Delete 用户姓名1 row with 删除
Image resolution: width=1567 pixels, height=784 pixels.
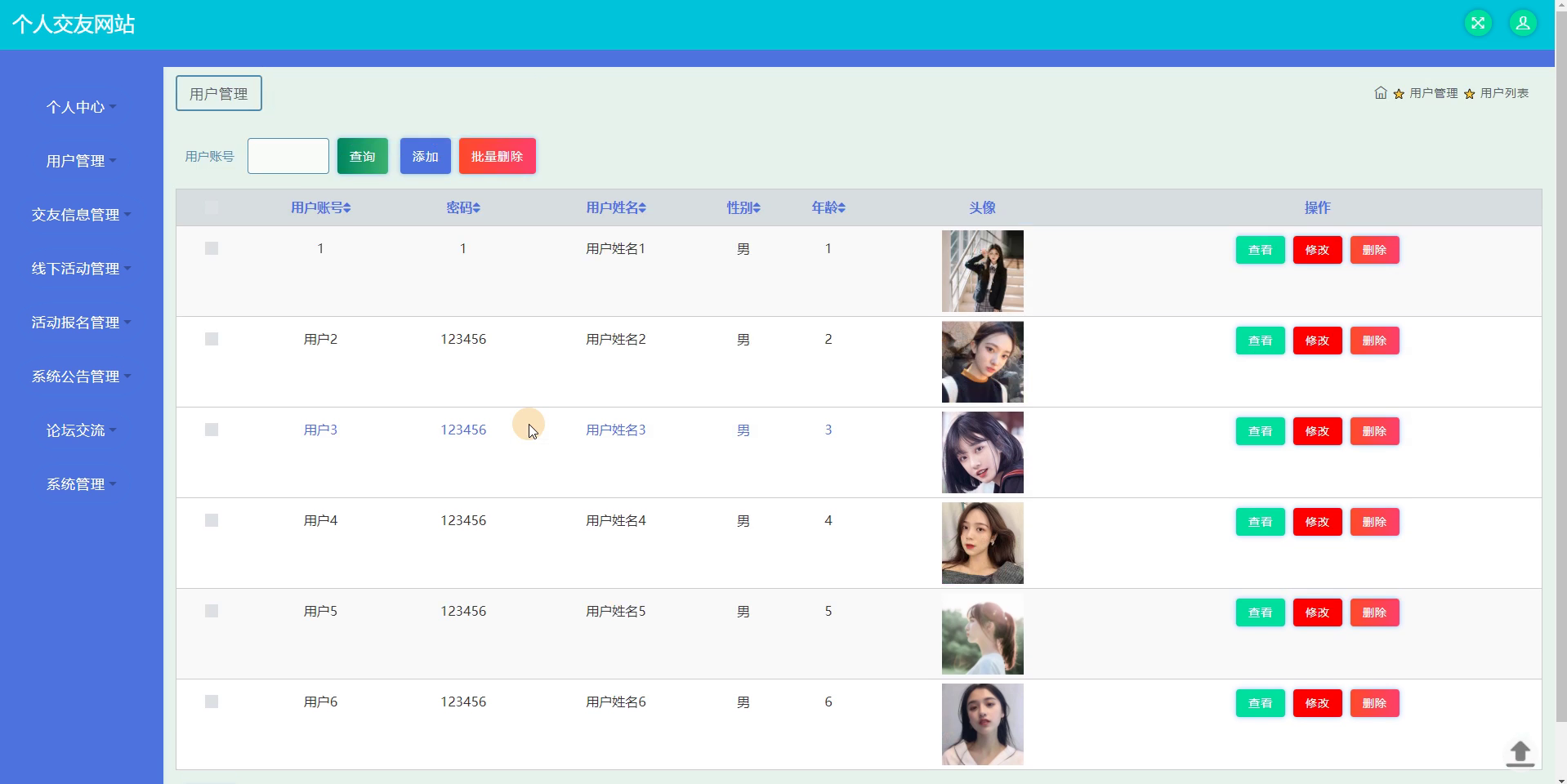pos(1375,250)
